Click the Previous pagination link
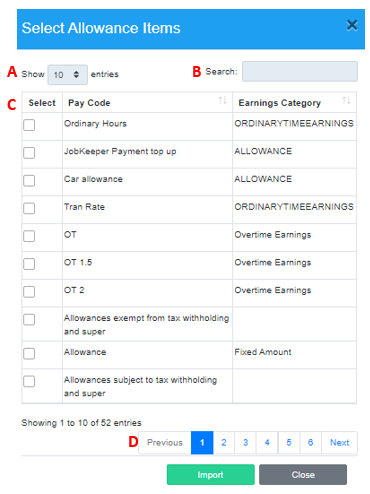Screen dimensions: 370x494 point(165,443)
